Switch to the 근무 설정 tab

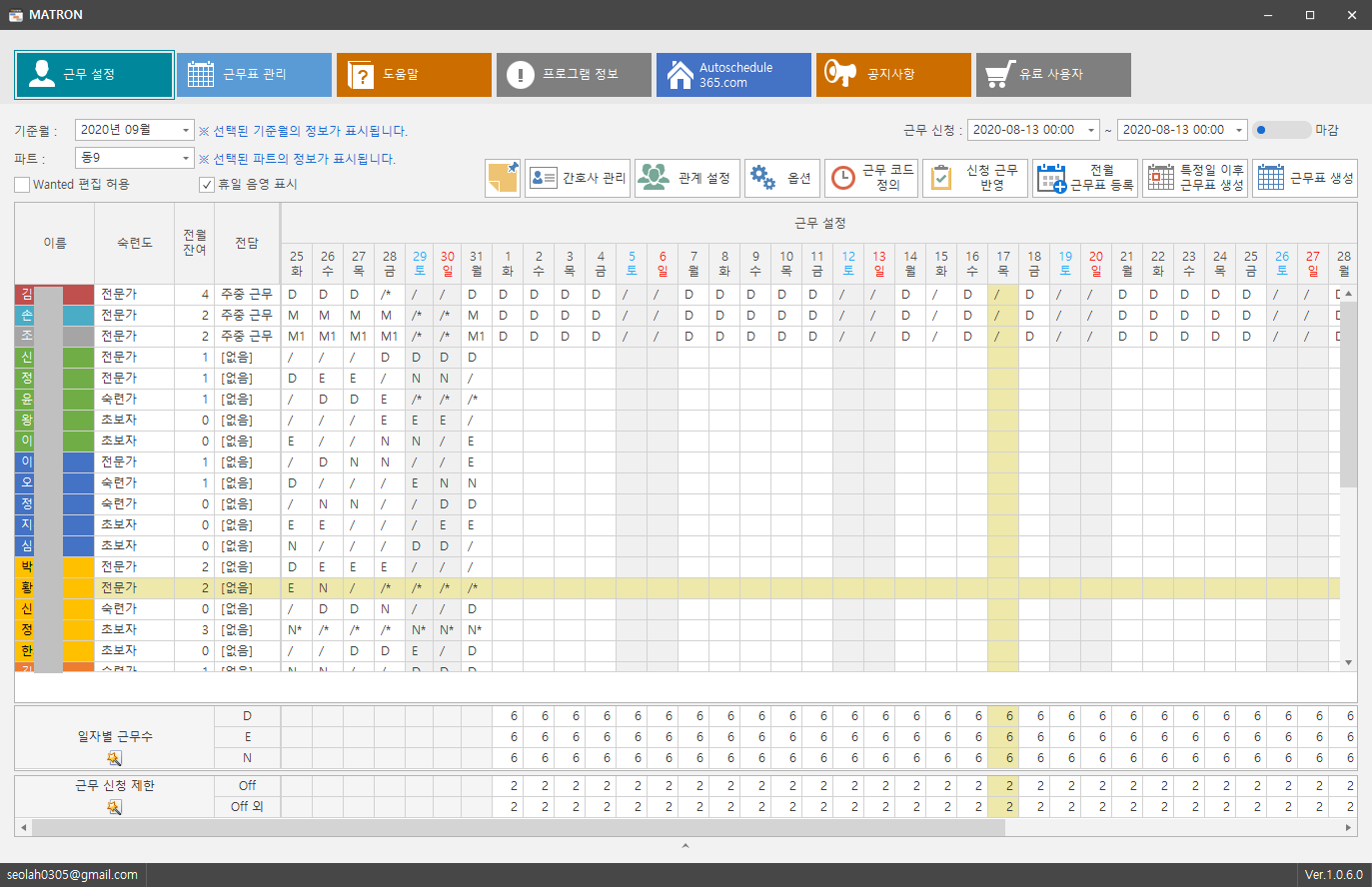[95, 75]
